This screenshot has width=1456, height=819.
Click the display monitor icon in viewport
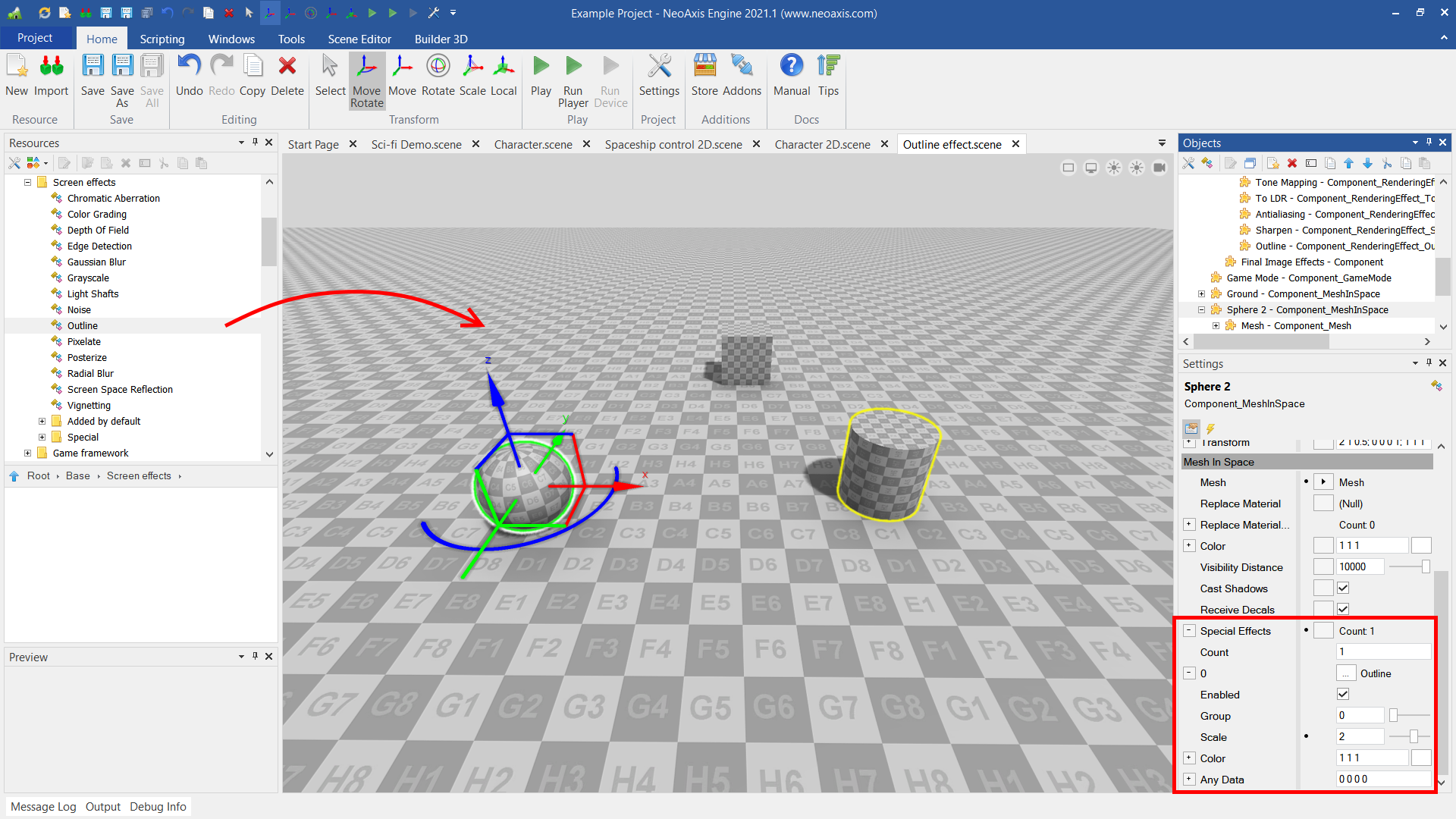click(x=1091, y=168)
